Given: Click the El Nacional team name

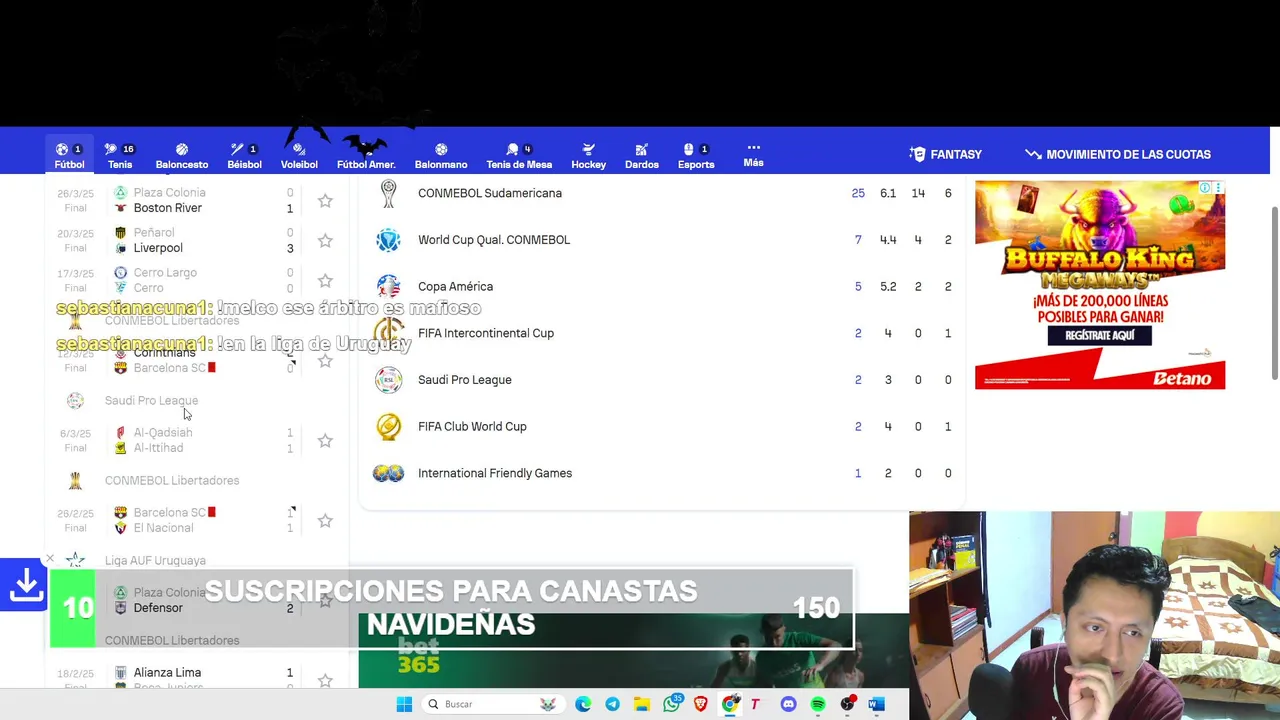Looking at the screenshot, I should 164,528.
